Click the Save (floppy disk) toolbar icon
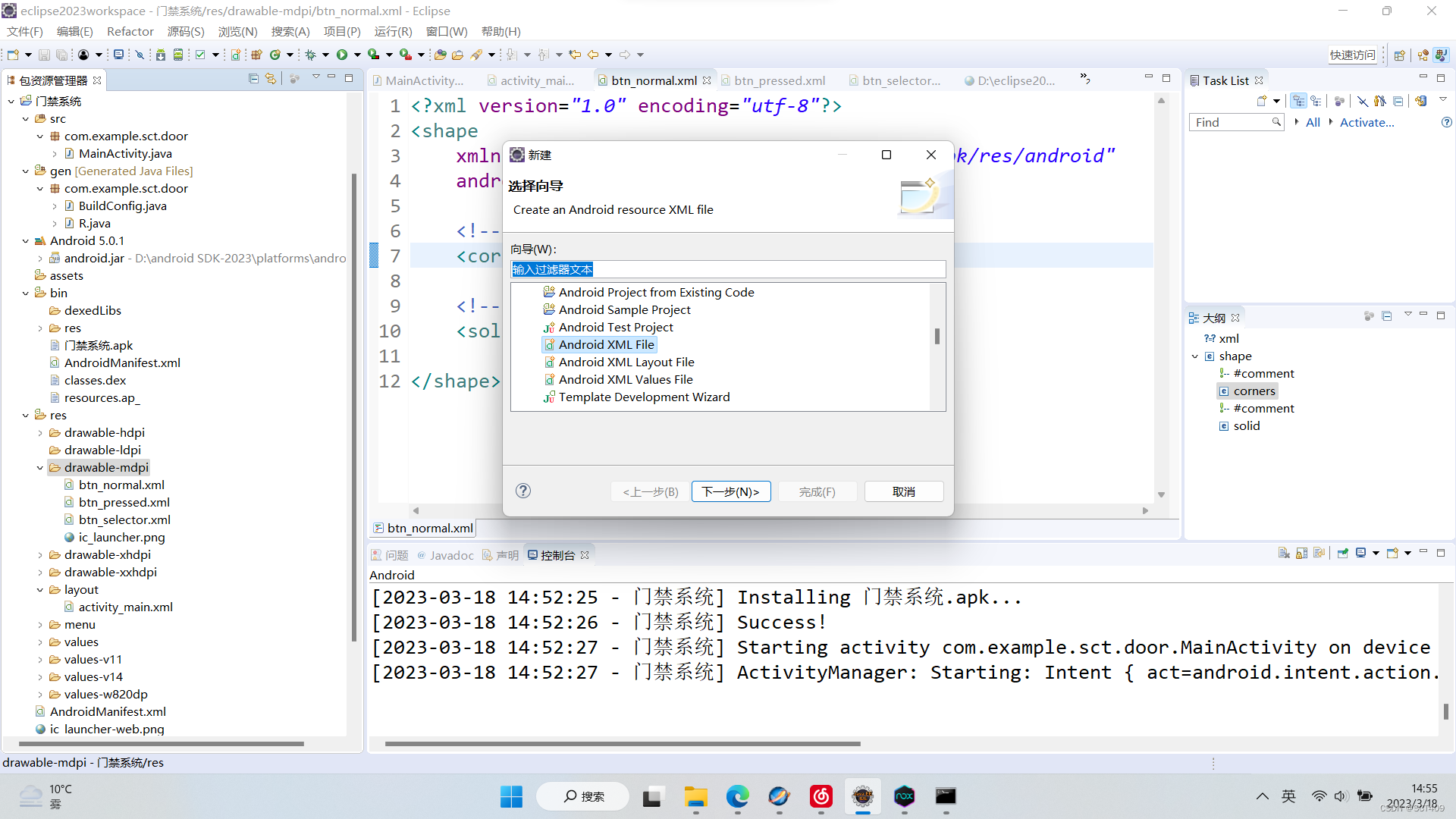Image resolution: width=1456 pixels, height=819 pixels. pyautogui.click(x=44, y=55)
